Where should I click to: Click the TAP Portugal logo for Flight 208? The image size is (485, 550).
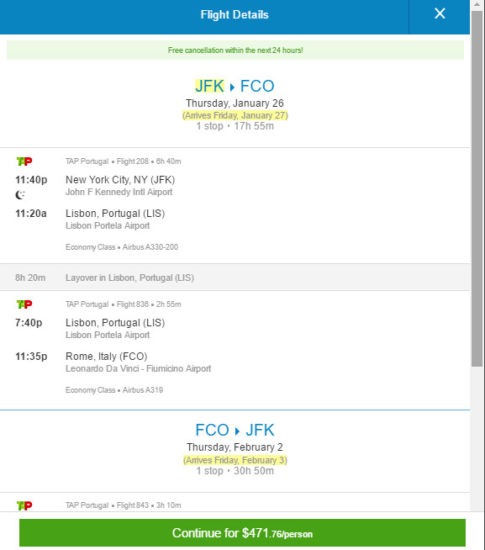[24, 161]
